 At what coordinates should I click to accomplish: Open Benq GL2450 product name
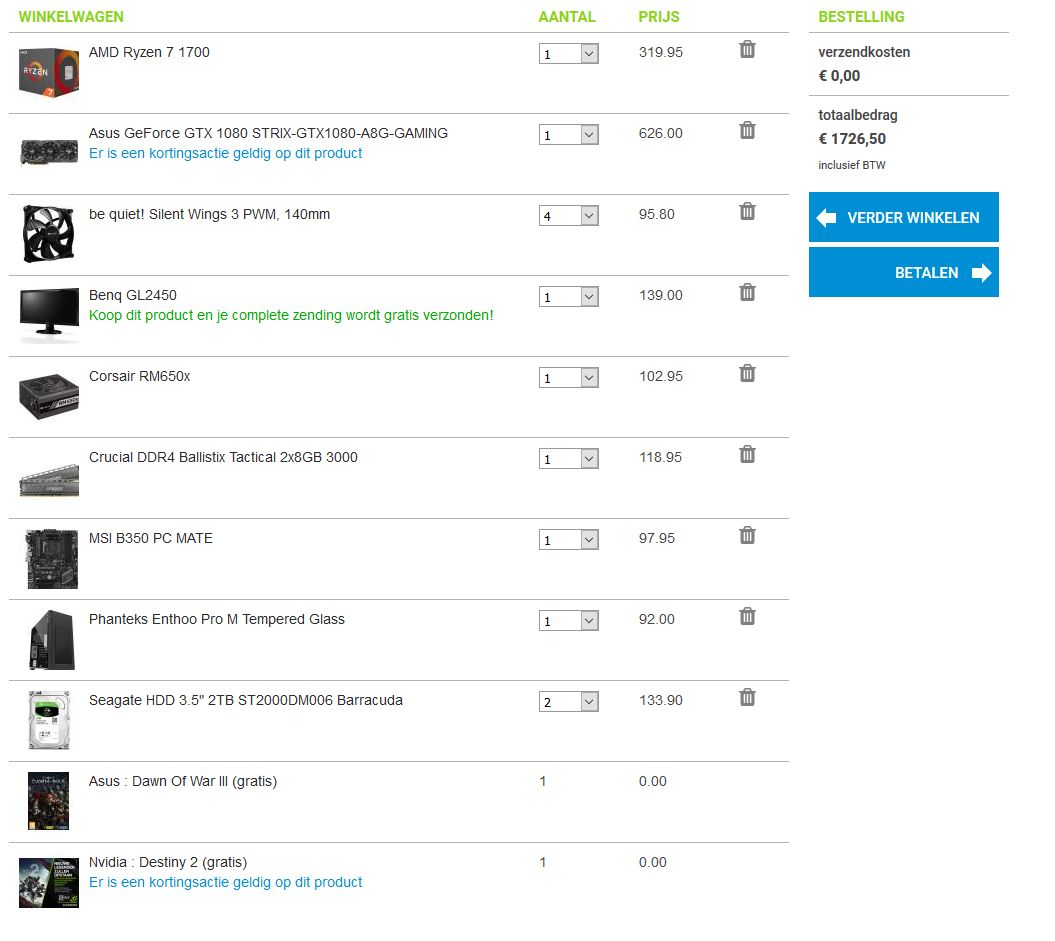pos(133,295)
